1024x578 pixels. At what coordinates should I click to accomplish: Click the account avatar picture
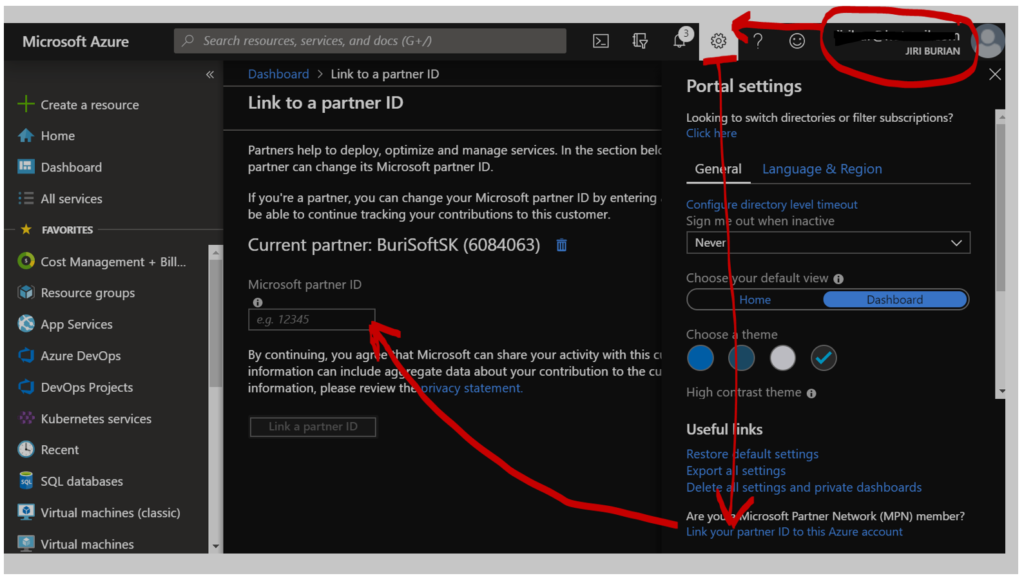coord(989,41)
